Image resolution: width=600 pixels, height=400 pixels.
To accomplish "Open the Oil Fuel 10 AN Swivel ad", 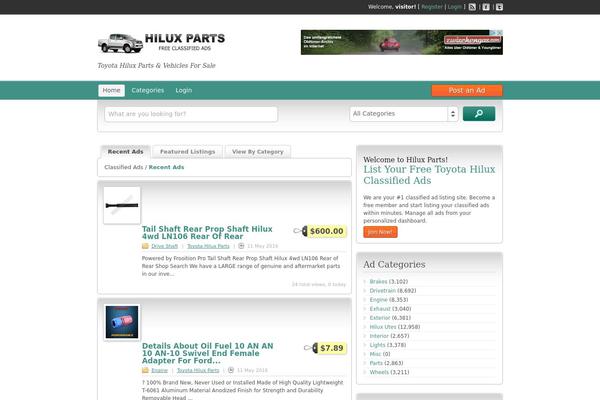I will pyautogui.click(x=208, y=353).
